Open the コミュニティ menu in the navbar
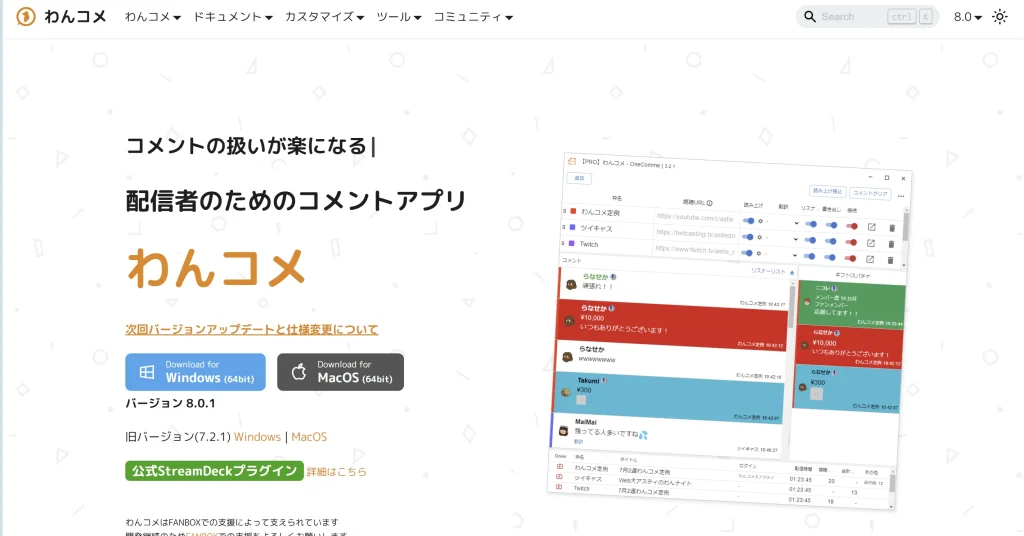 point(473,17)
